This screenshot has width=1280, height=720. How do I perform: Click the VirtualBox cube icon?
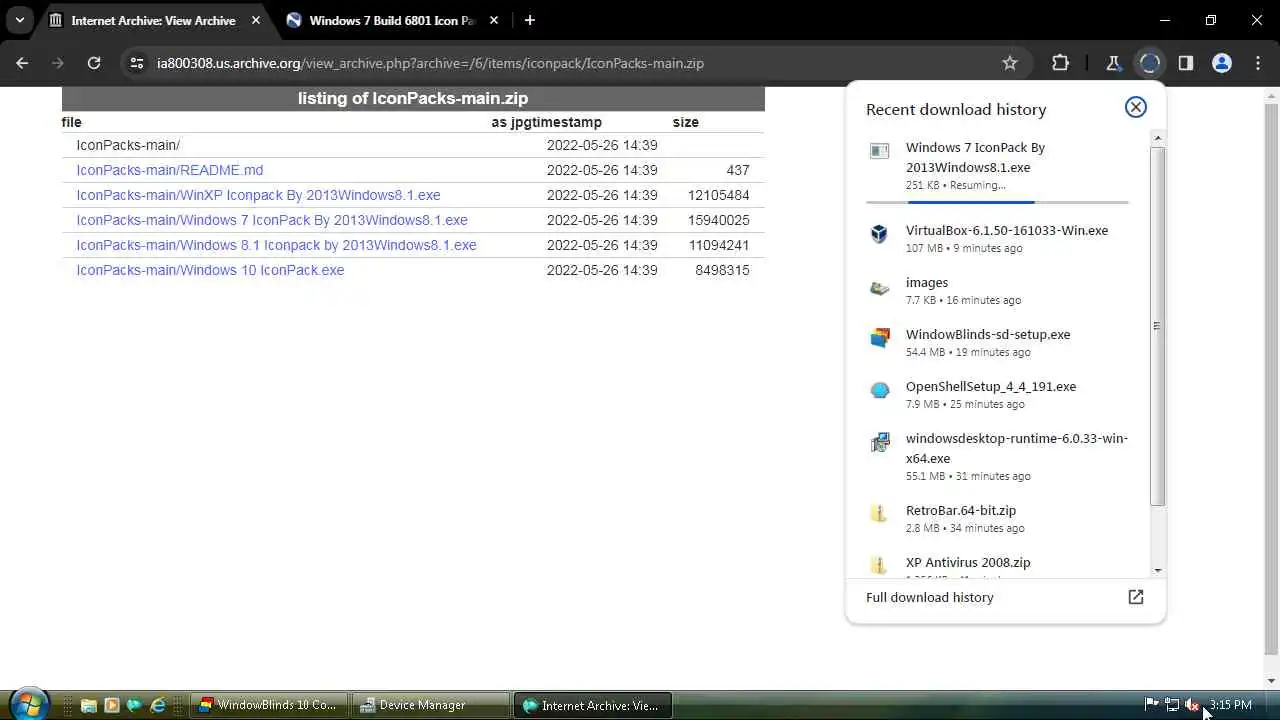coord(879,234)
